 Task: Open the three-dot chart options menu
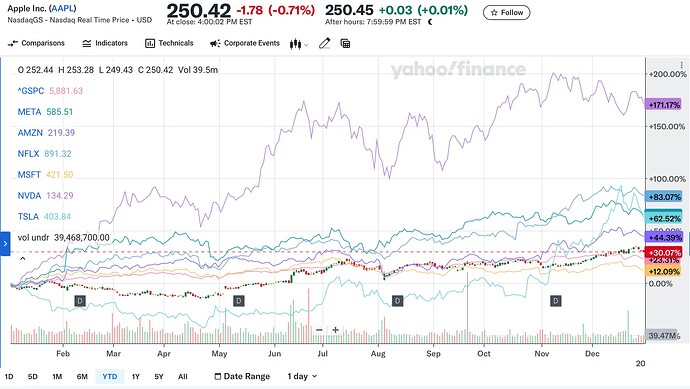click(681, 66)
